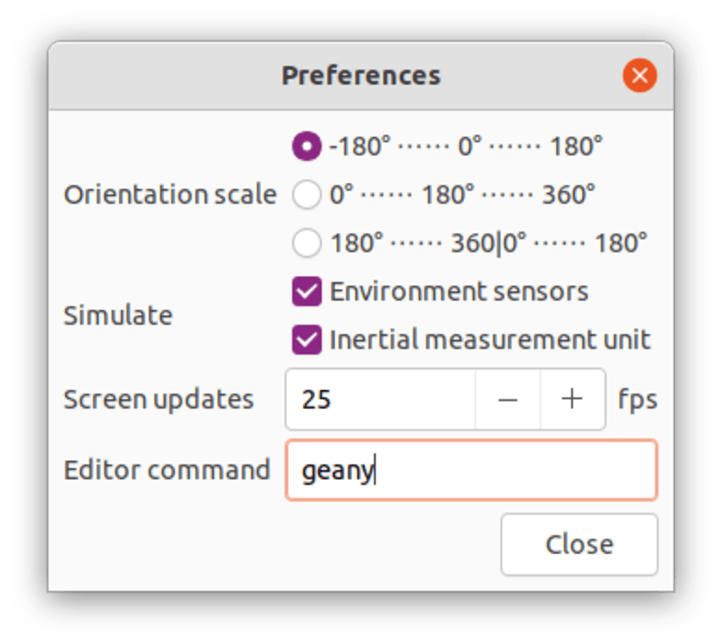Screen dimensions: 720x644
Task: Uncheck the Environment sensors checkbox
Action: pyautogui.click(x=306, y=291)
